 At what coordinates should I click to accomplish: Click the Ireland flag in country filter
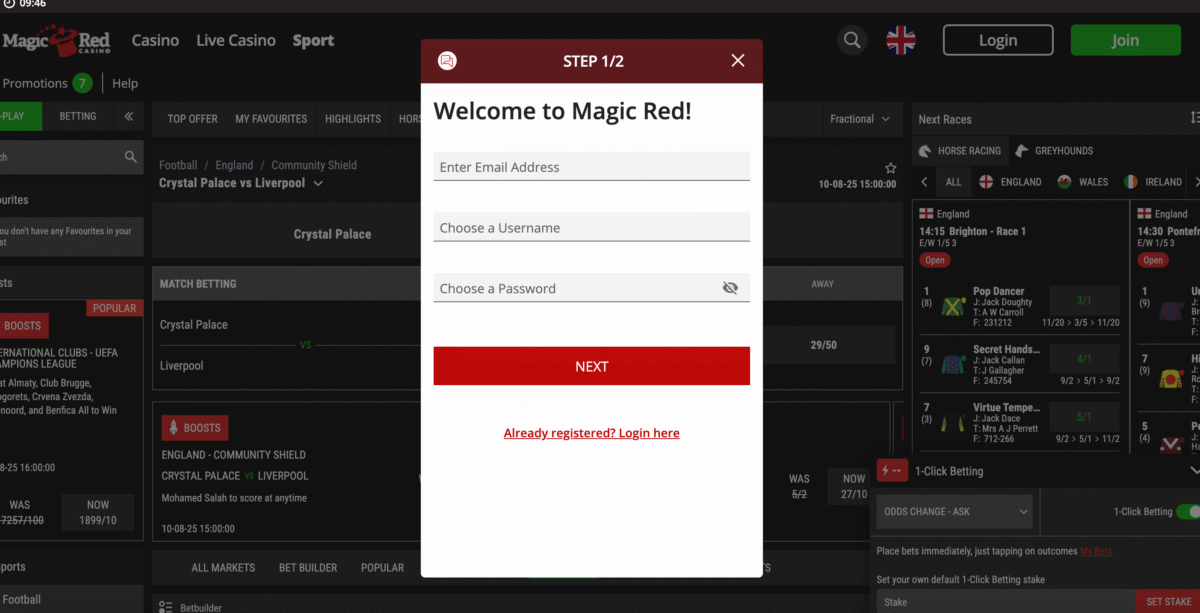coord(1130,182)
